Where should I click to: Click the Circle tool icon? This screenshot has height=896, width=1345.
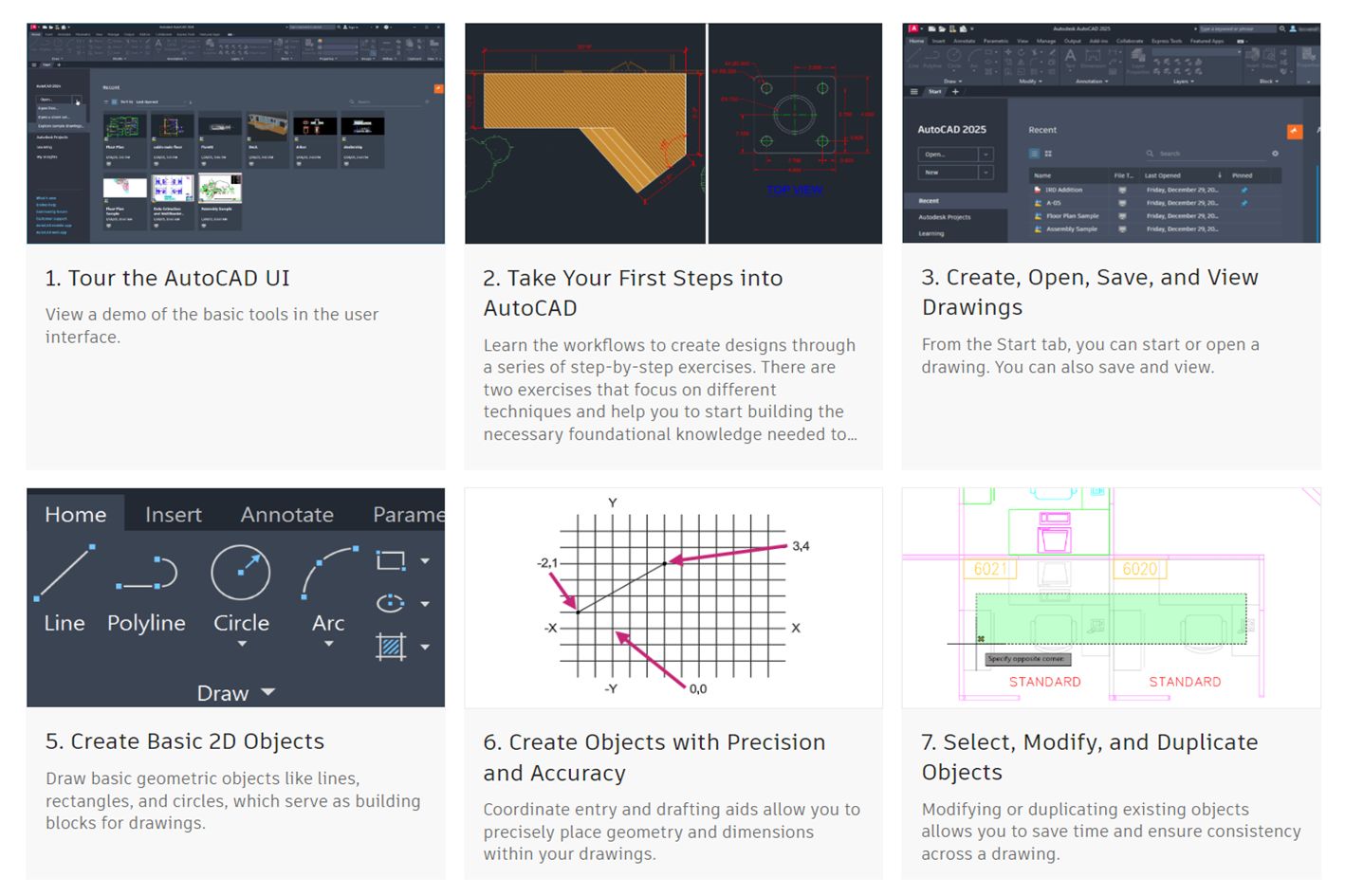[x=240, y=573]
